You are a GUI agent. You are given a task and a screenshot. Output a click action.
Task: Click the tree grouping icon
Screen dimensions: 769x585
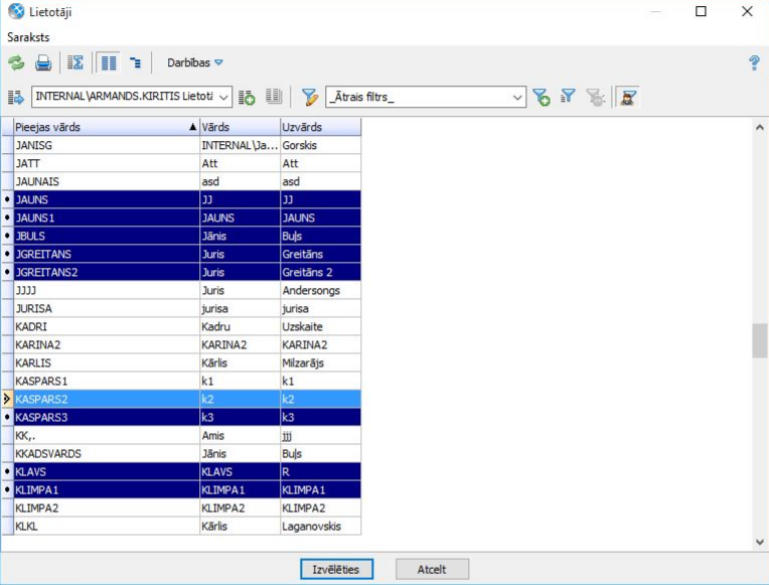pyautogui.click(x=135, y=63)
